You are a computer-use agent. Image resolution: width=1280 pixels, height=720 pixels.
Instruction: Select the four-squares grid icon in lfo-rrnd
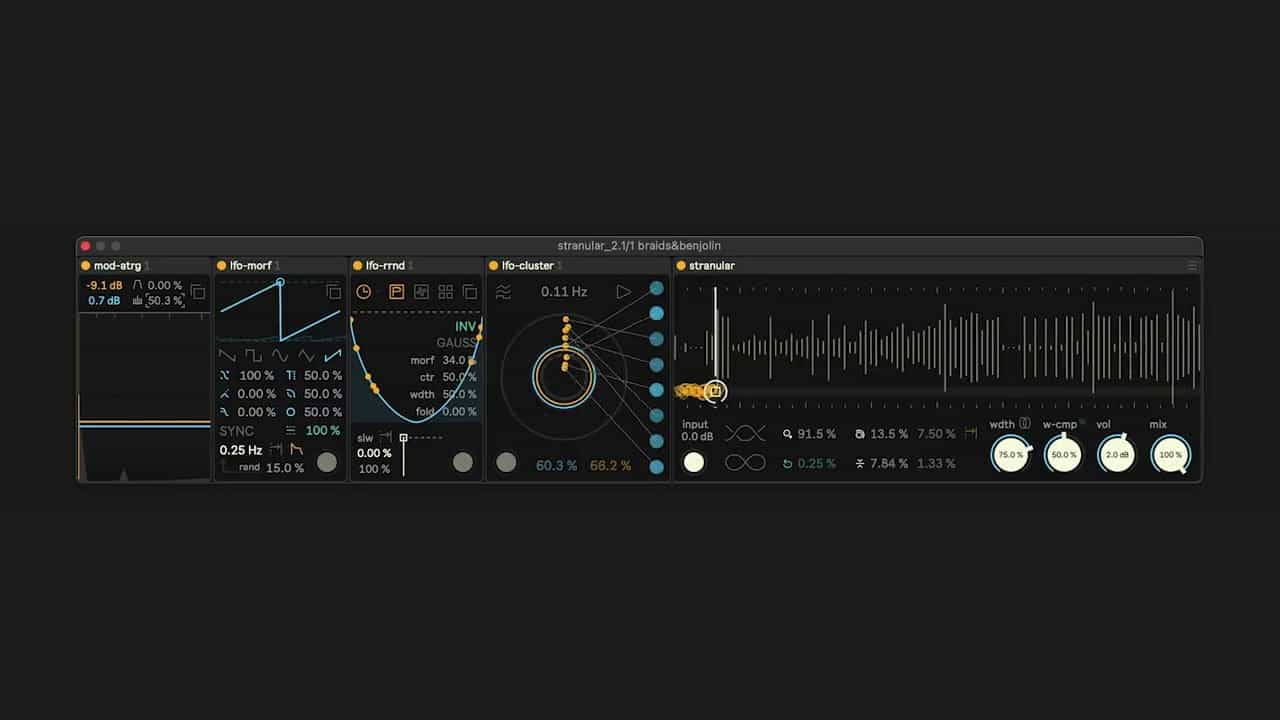[x=445, y=292]
